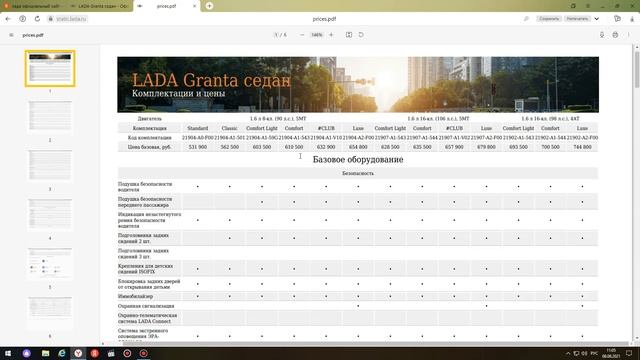Image resolution: width=640 pixels, height=360 pixels.
Task: Click Подушка безопасности водителя row label
Action: pyautogui.click(x=145, y=187)
